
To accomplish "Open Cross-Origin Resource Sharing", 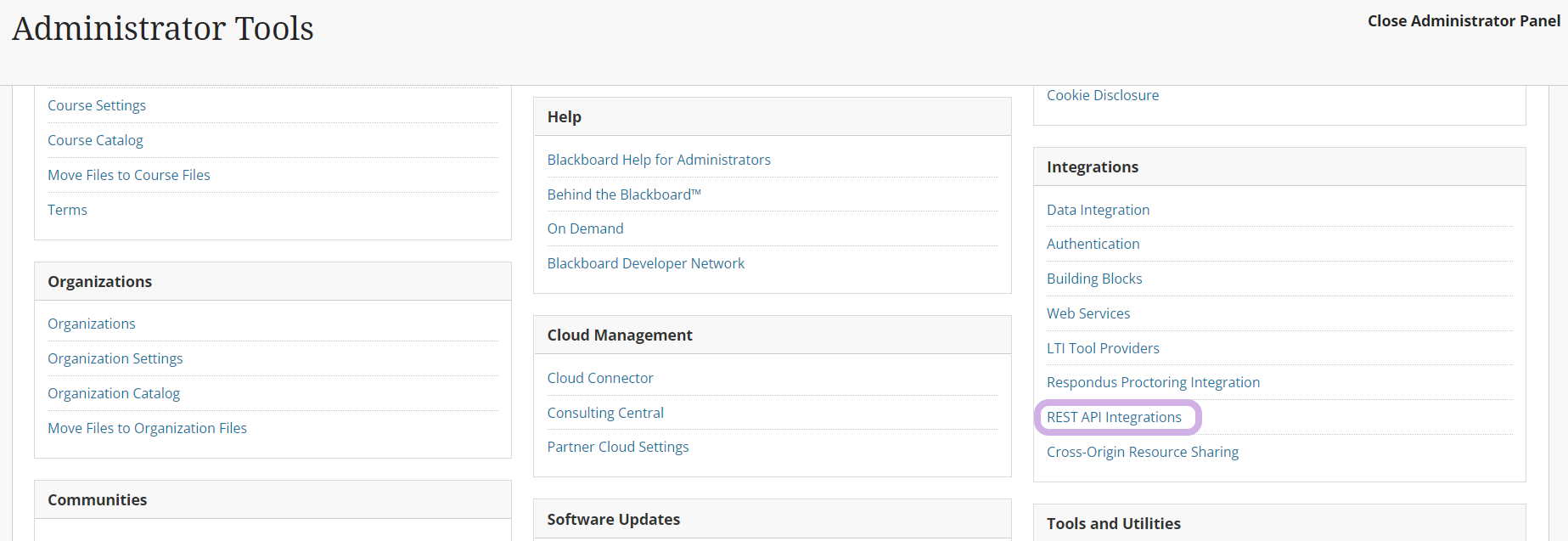I will 1143,452.
